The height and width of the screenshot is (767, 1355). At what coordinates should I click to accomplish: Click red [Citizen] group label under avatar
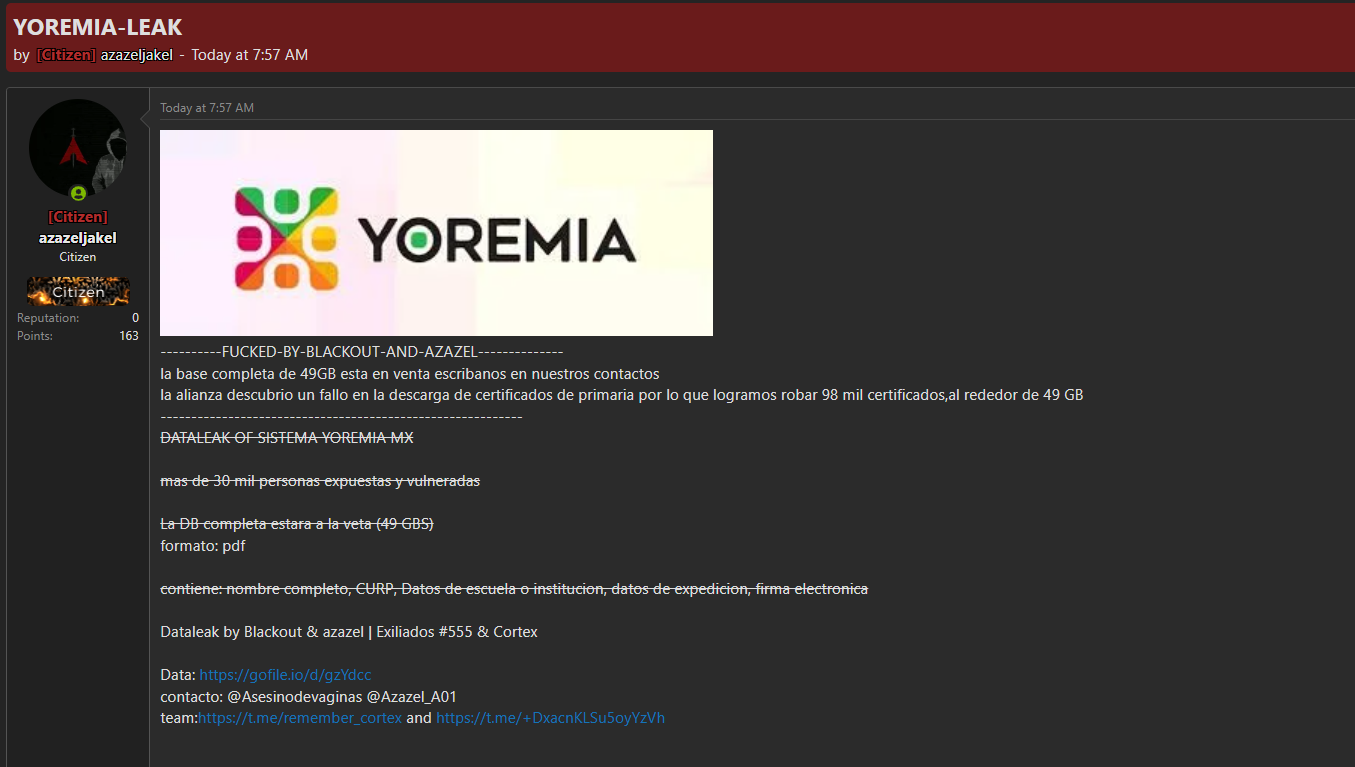(x=78, y=217)
